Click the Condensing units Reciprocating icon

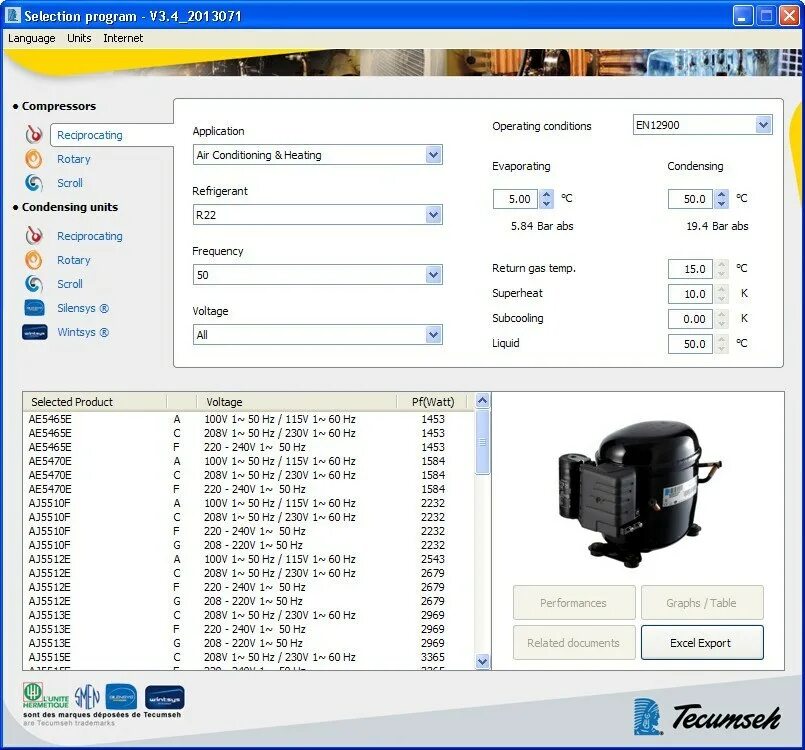34,236
